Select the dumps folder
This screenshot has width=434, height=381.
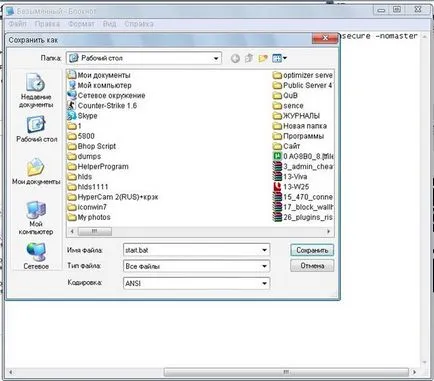(x=84, y=156)
